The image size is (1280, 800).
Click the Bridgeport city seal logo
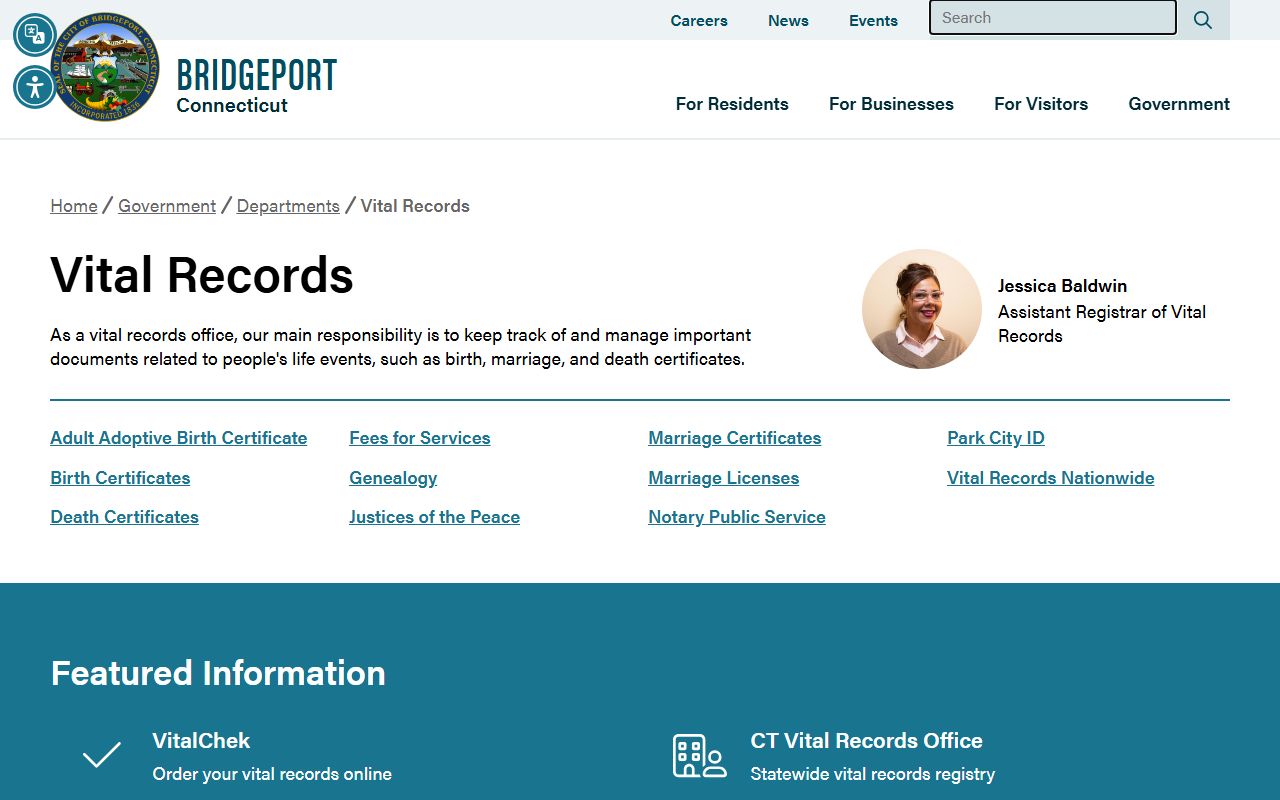tap(108, 68)
